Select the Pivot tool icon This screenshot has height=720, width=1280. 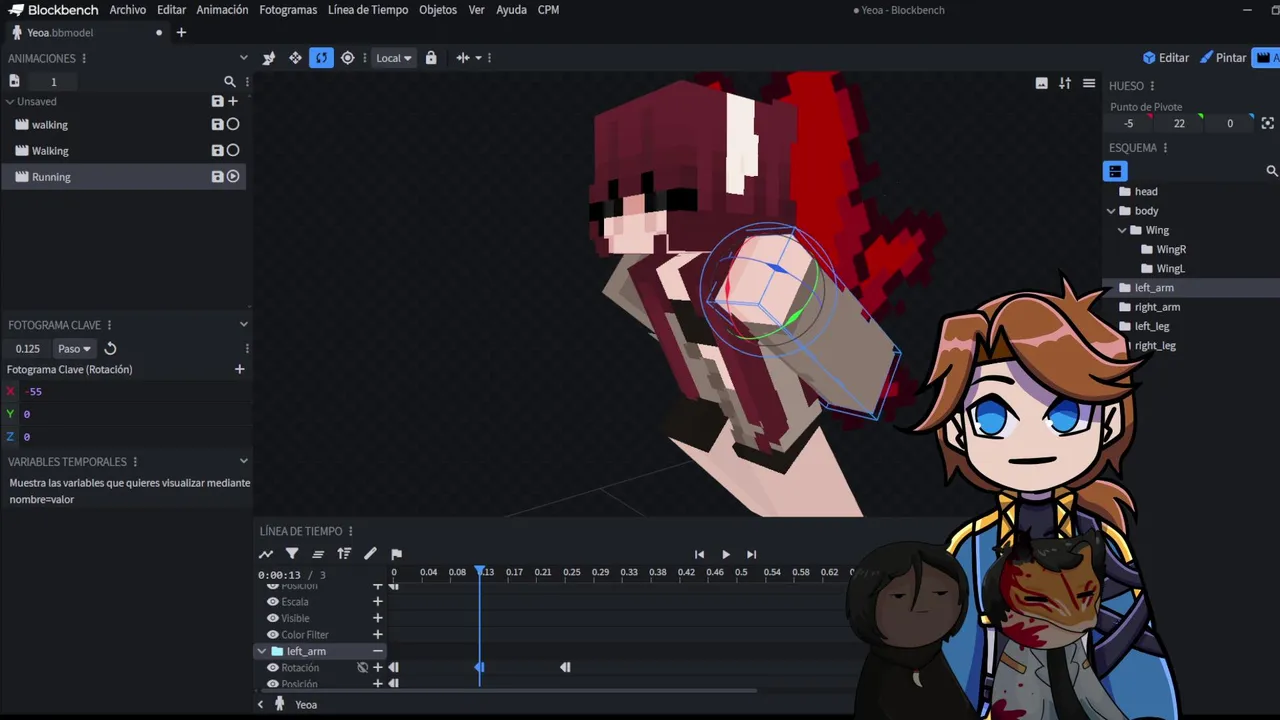347,58
